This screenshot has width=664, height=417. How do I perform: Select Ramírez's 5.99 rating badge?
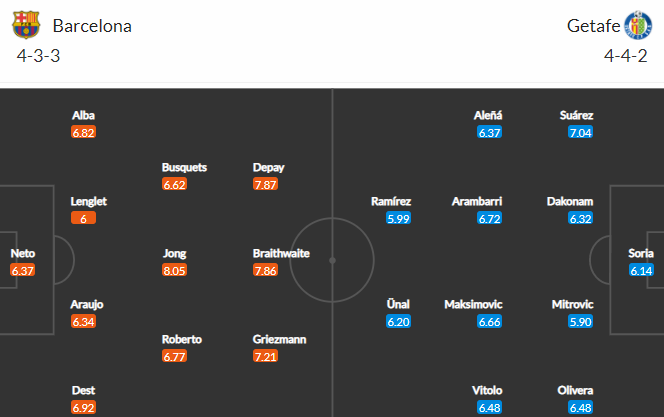[398, 218]
